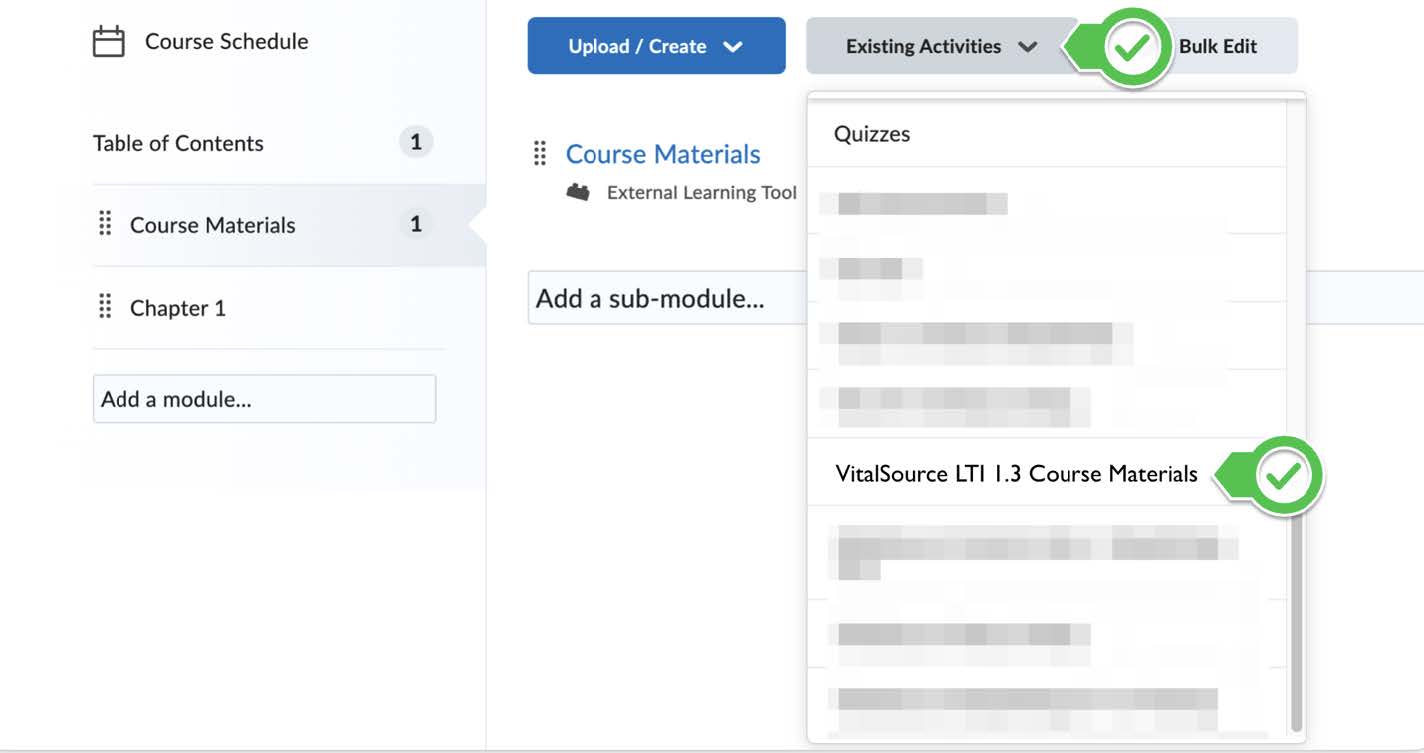Image resolution: width=1424 pixels, height=753 pixels.
Task: Click green checkmark beside VitalSource LTI entry
Action: (1284, 475)
